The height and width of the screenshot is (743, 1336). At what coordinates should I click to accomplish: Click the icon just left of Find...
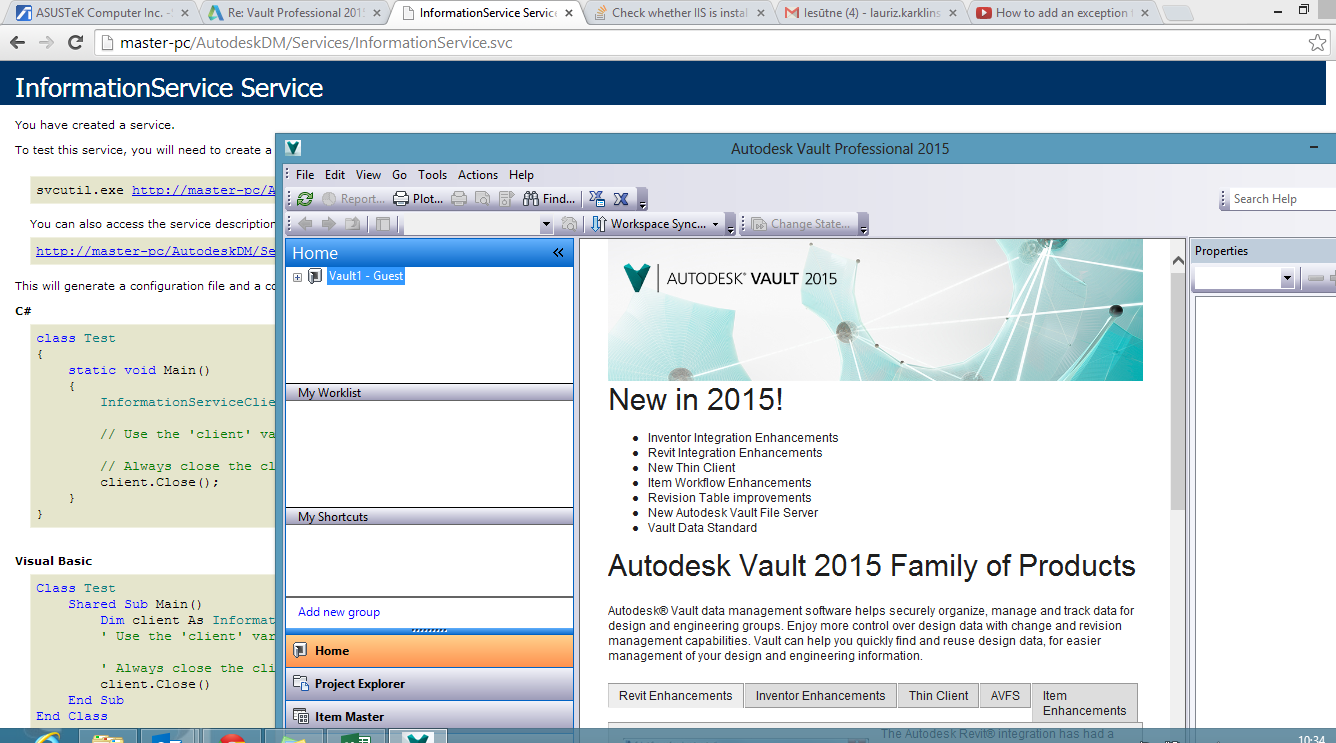coord(505,199)
